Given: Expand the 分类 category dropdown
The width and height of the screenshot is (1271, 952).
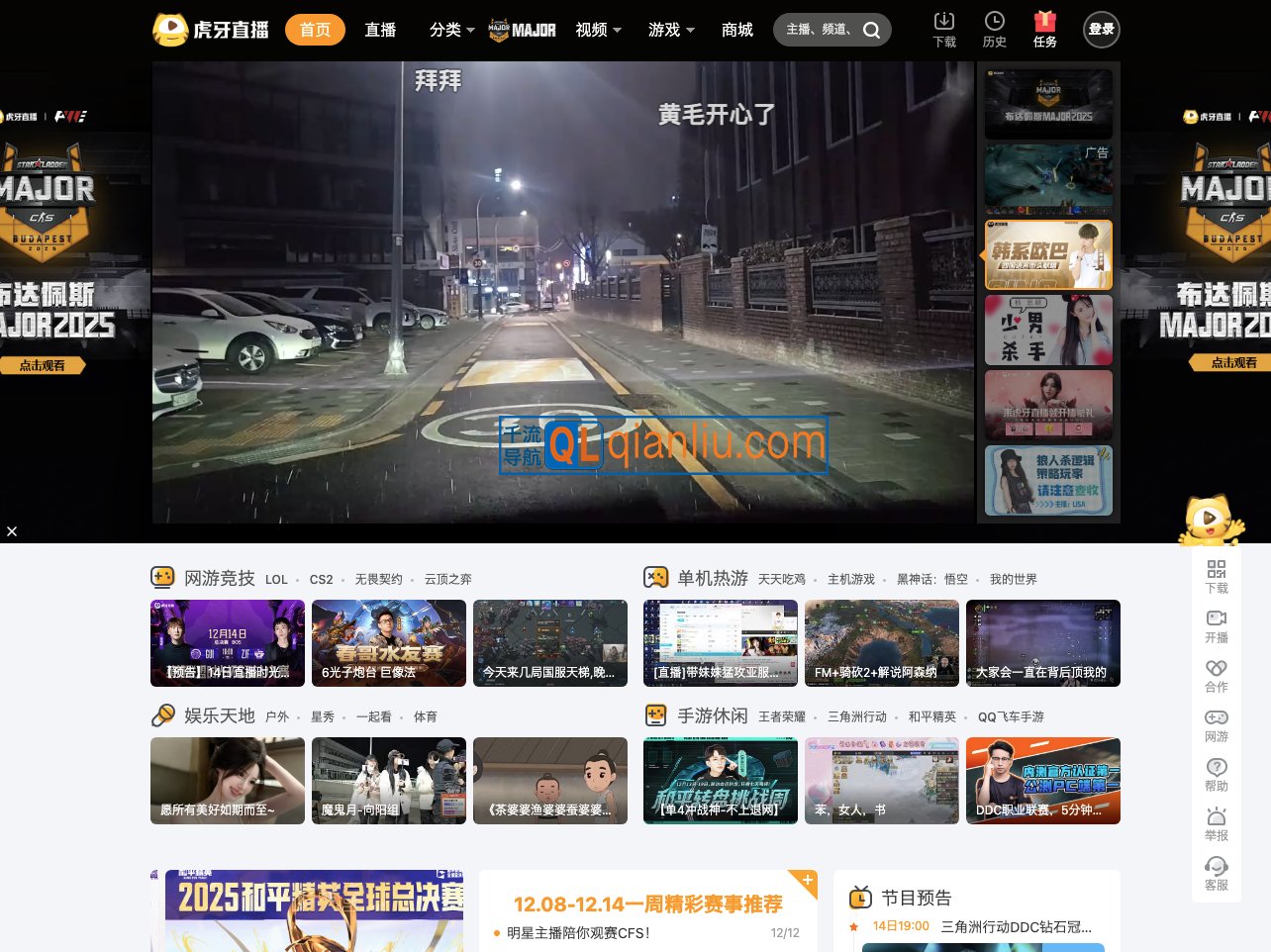Looking at the screenshot, I should point(451,30).
